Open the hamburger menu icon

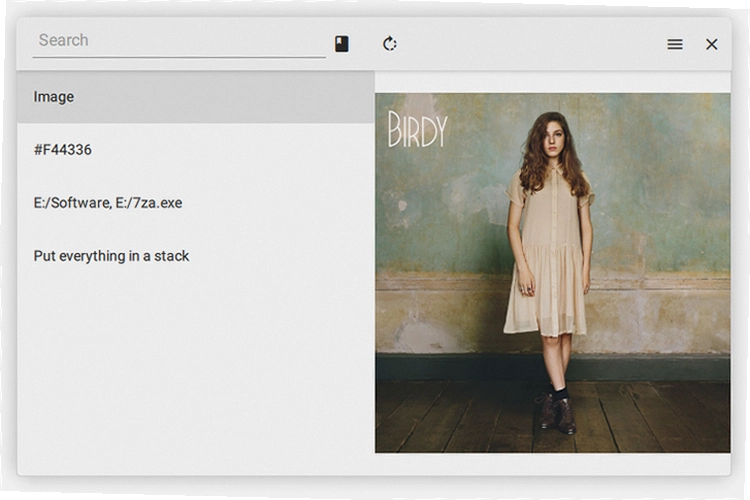[675, 44]
